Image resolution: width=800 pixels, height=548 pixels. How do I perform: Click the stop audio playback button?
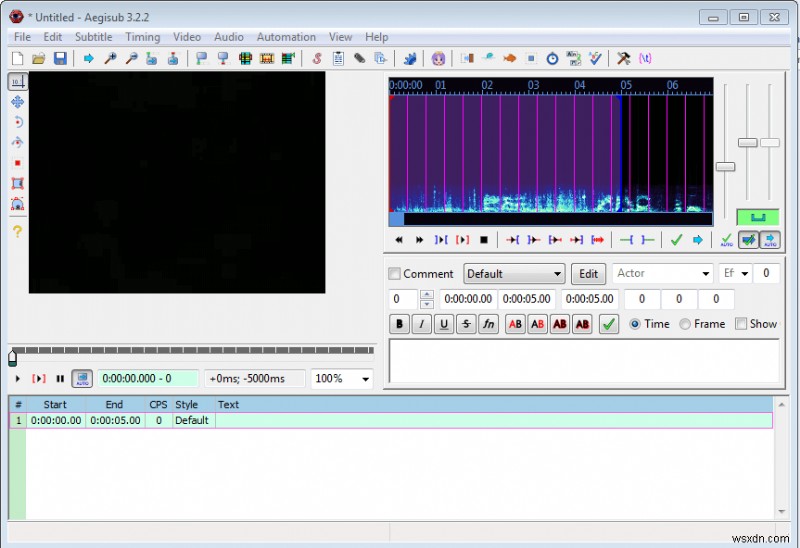coord(484,240)
